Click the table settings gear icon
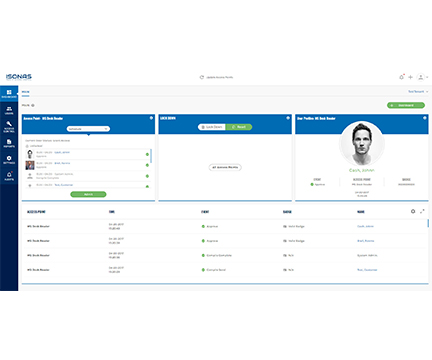Screen dimensions: 432x360 point(413,211)
